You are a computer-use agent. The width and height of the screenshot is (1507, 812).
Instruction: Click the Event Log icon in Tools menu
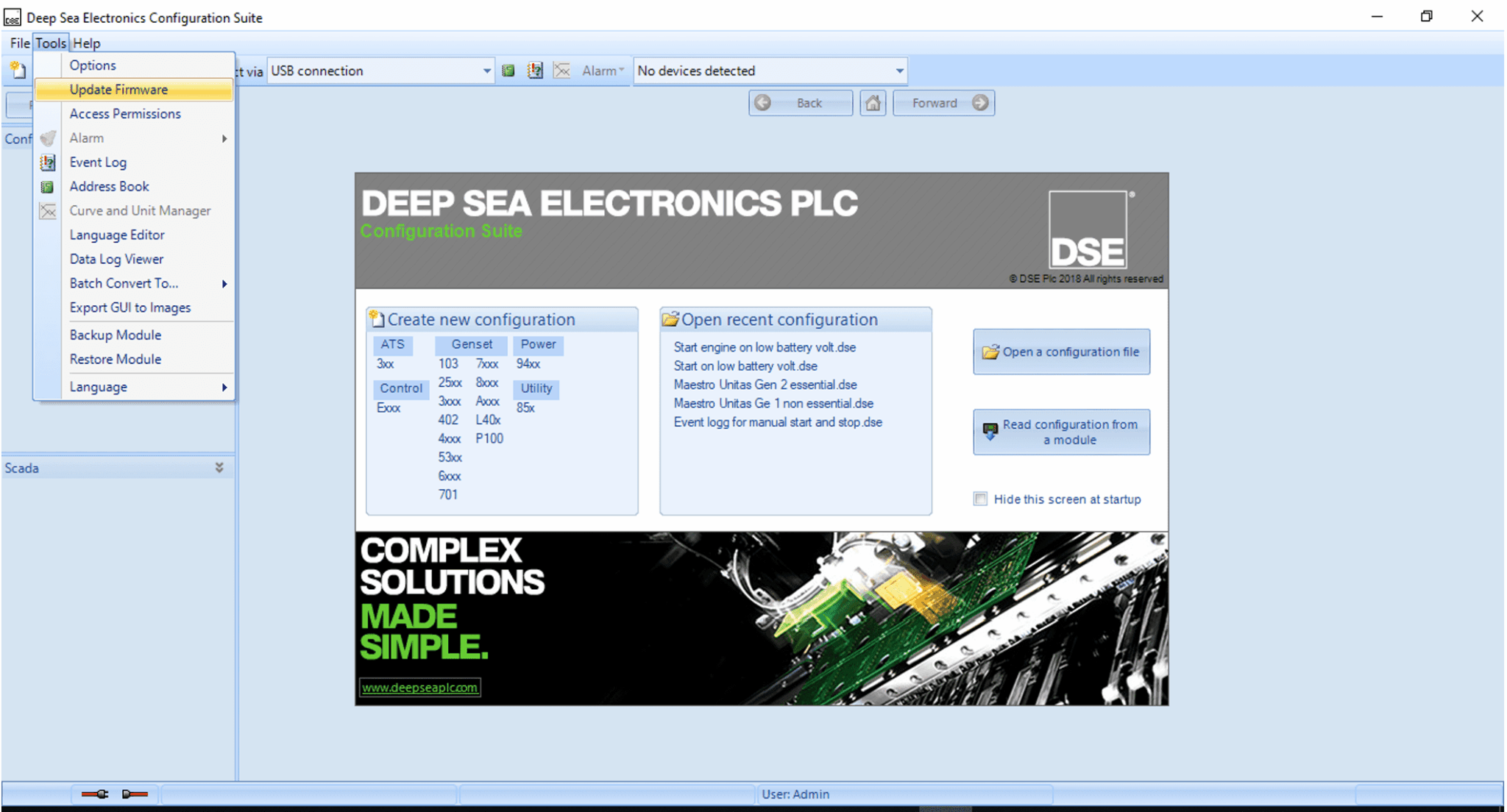click(x=48, y=163)
